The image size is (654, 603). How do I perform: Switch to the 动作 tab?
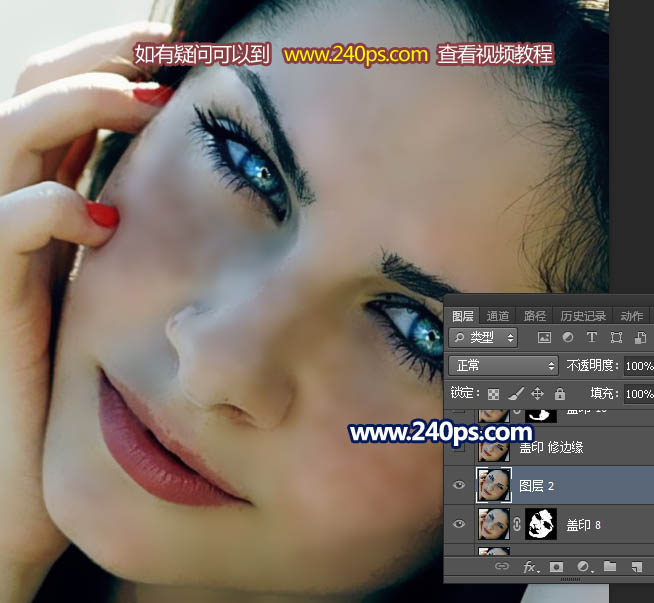(x=631, y=316)
